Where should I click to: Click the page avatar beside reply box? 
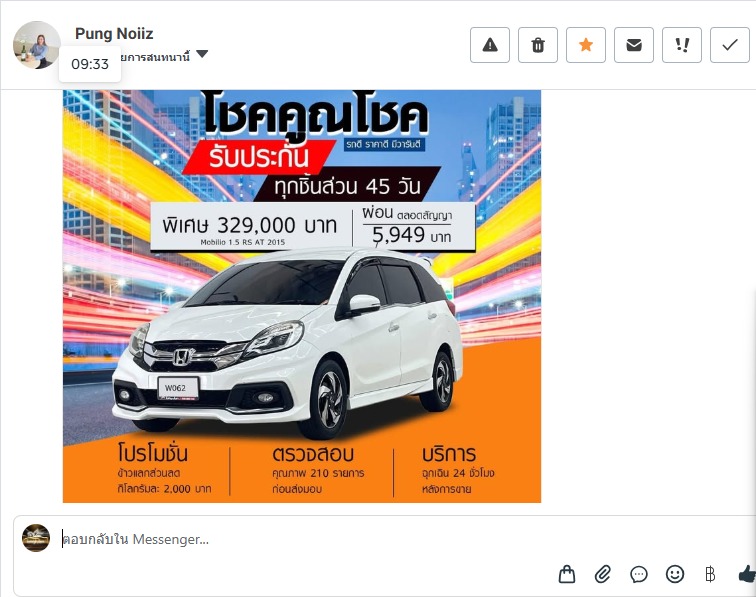click(36, 538)
